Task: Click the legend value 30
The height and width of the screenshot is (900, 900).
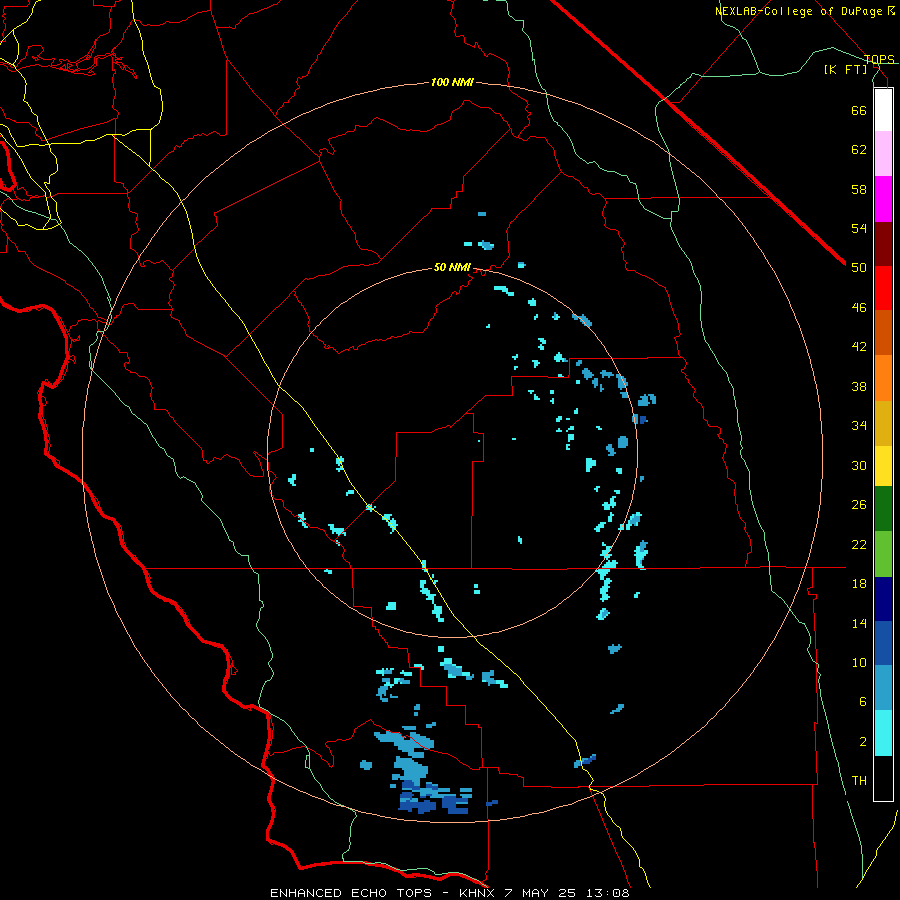Action: pos(859,465)
